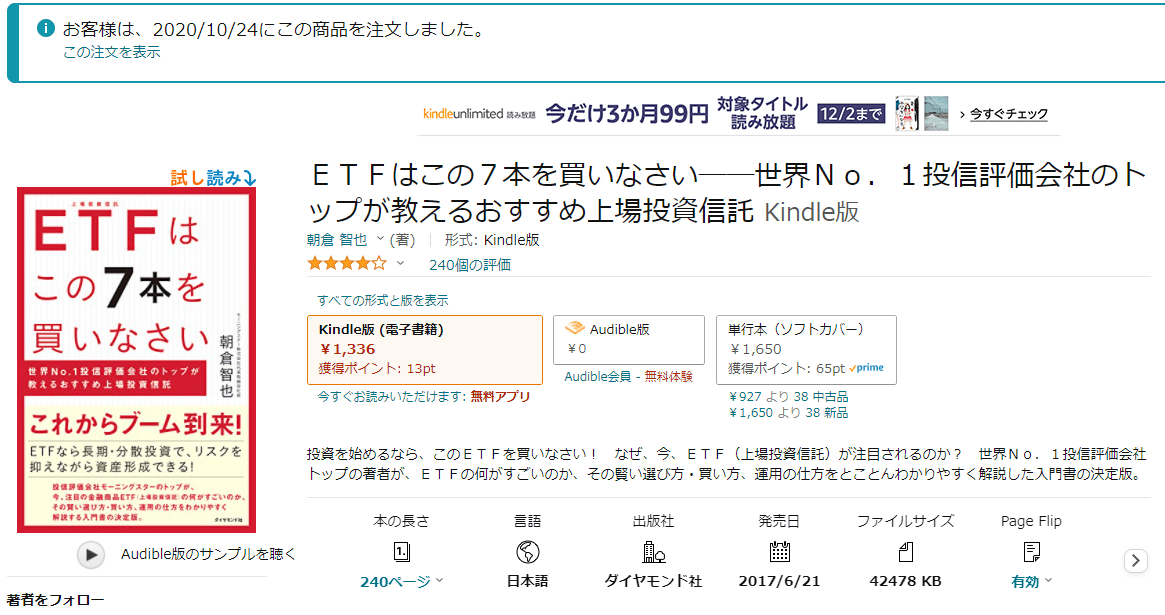Select the 単行本（ソフトカバー） format
This screenshot has height=615, width=1165.
click(806, 350)
